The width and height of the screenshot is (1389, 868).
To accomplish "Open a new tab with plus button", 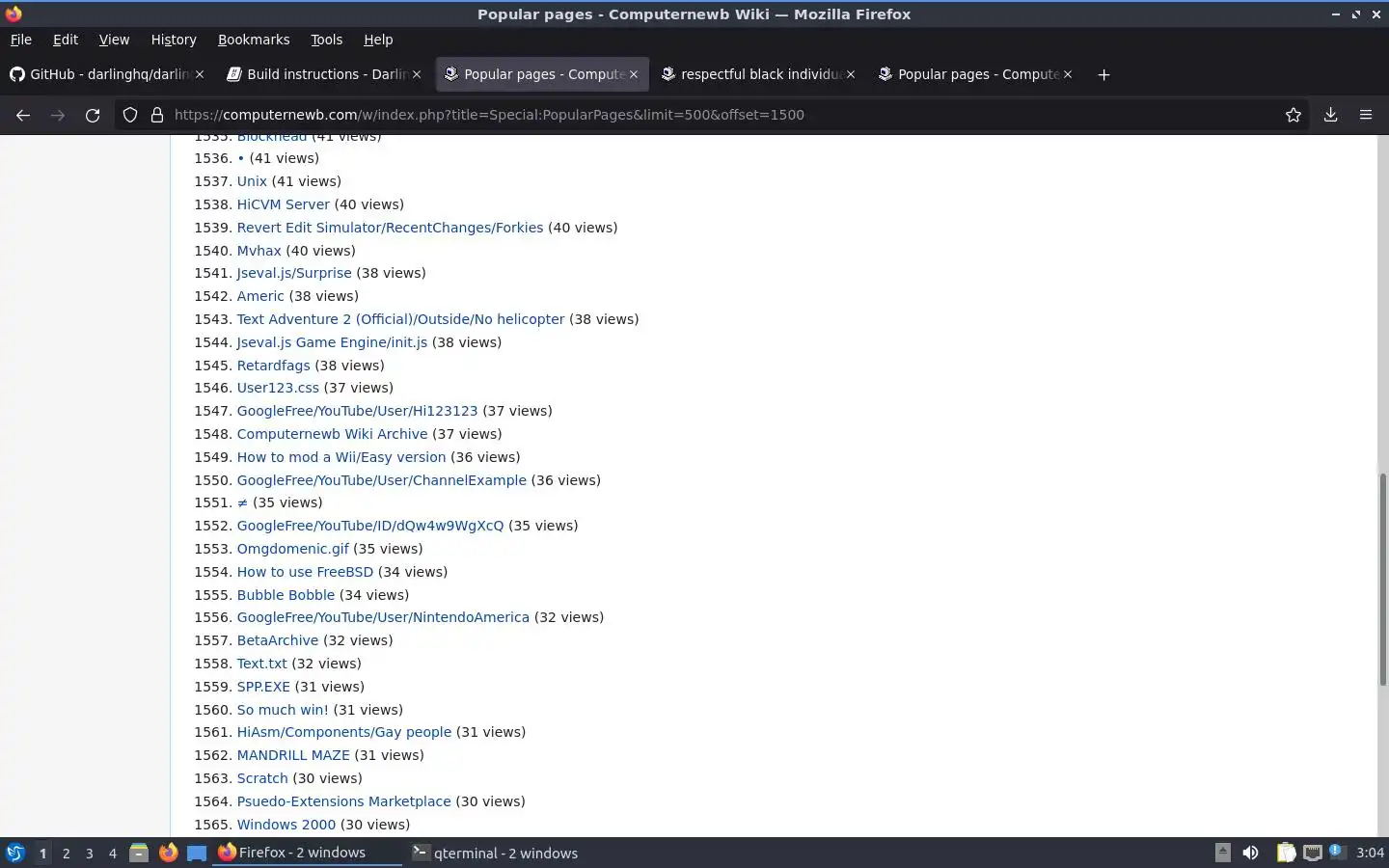I will click(x=1103, y=74).
